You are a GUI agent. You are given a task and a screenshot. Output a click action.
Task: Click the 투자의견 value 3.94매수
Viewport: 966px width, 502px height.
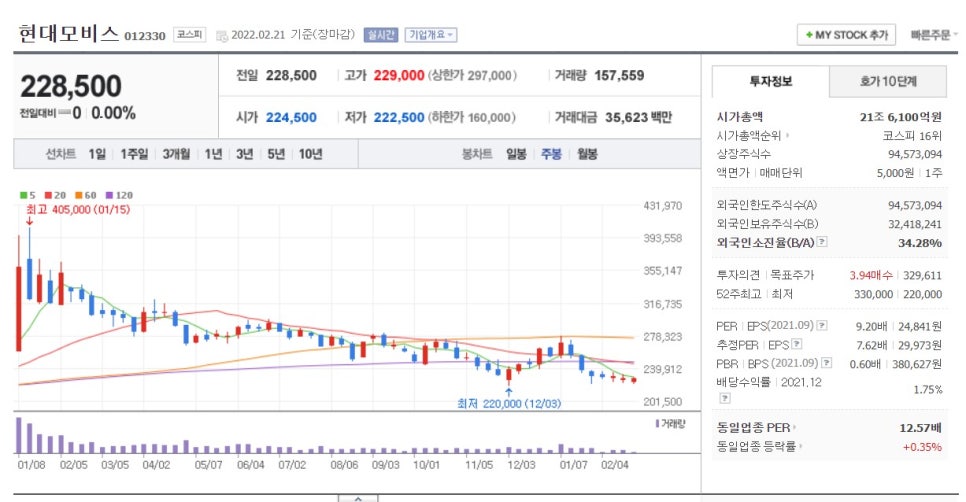pos(871,275)
